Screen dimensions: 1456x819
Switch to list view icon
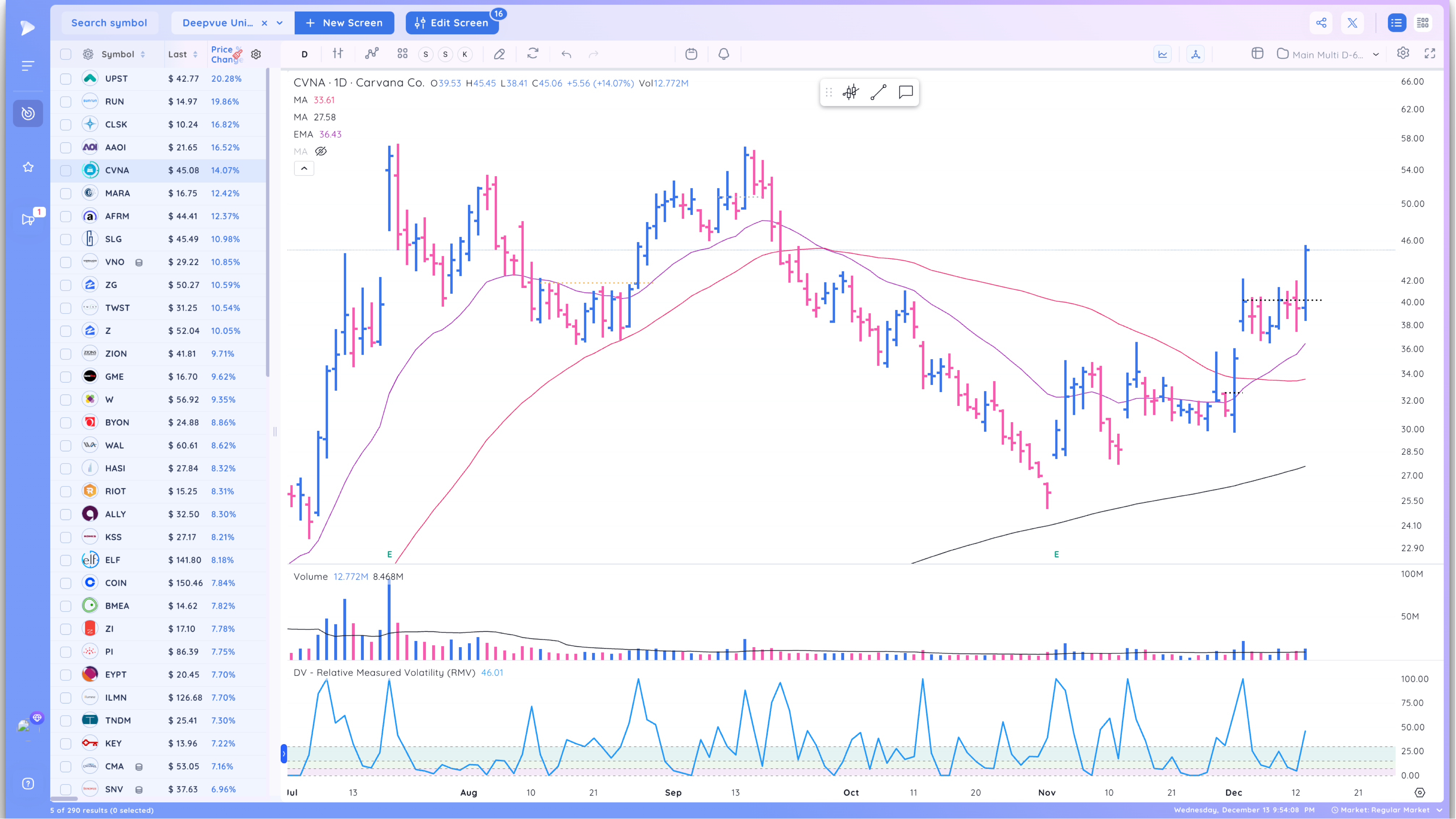pos(1396,22)
